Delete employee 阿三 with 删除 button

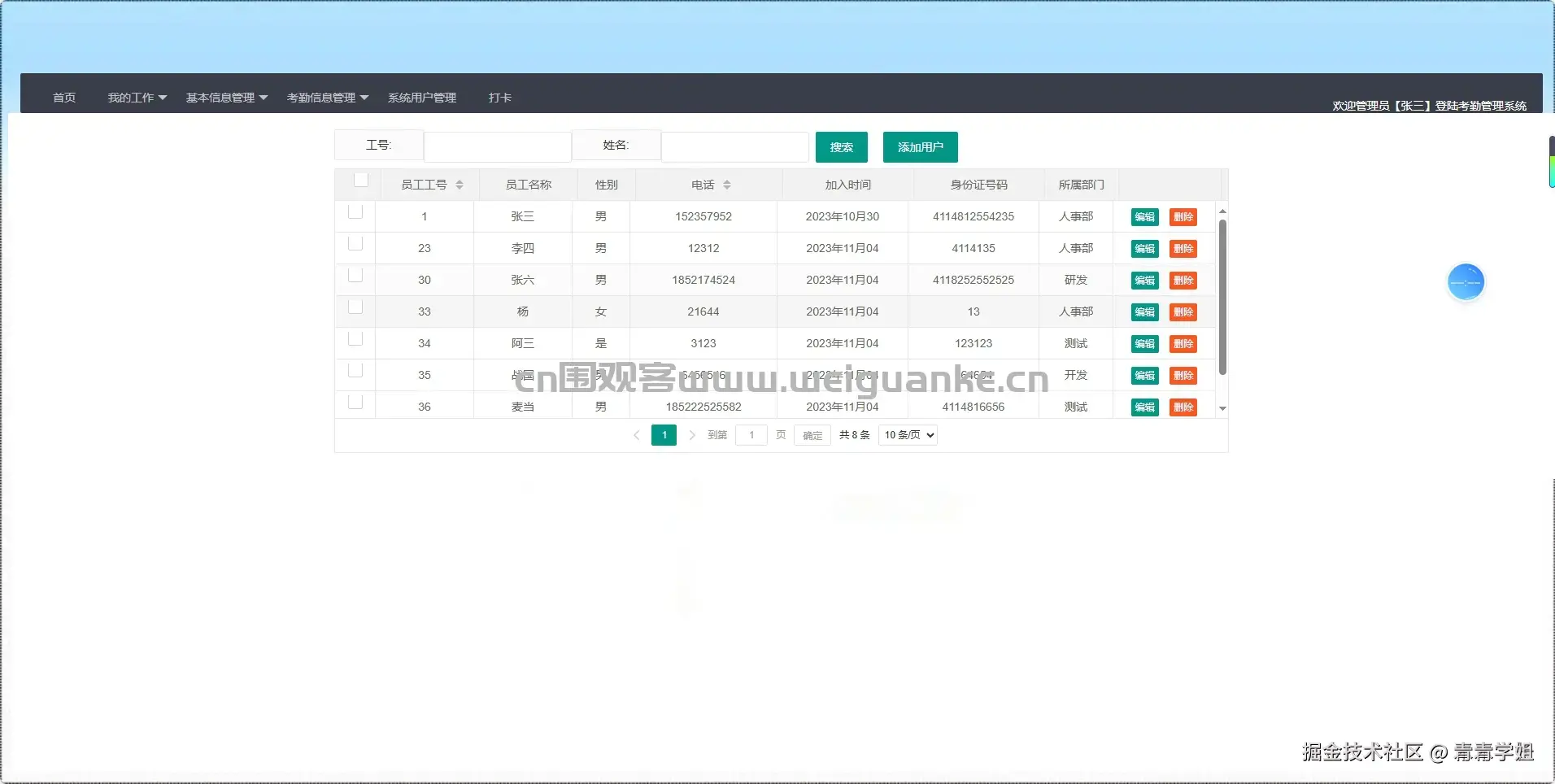[1183, 344]
